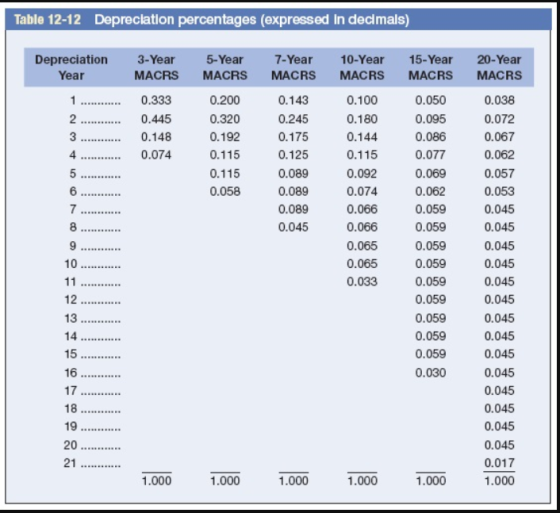Click the 0.144 value in 10-Year column

click(x=362, y=137)
